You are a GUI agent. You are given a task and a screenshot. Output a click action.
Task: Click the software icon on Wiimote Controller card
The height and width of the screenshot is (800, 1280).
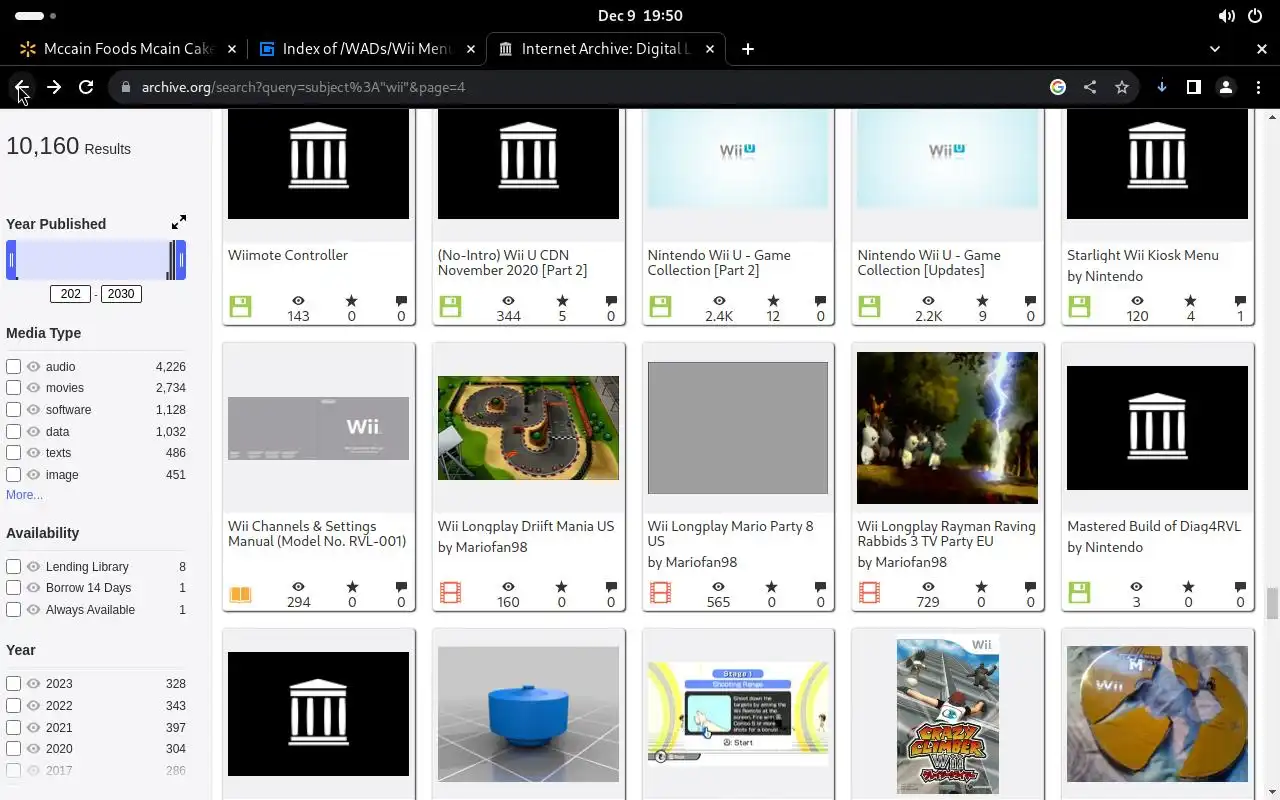pos(240,307)
